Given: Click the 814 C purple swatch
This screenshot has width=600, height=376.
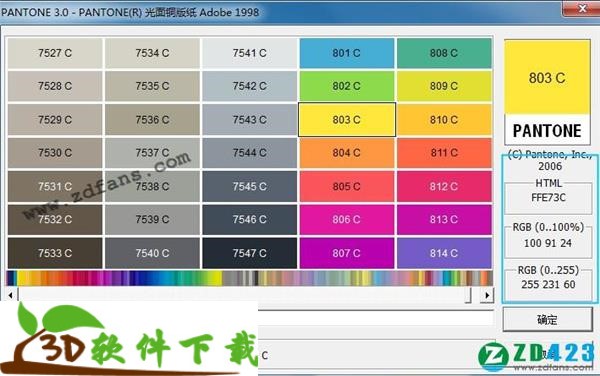Looking at the screenshot, I should pos(444,253).
